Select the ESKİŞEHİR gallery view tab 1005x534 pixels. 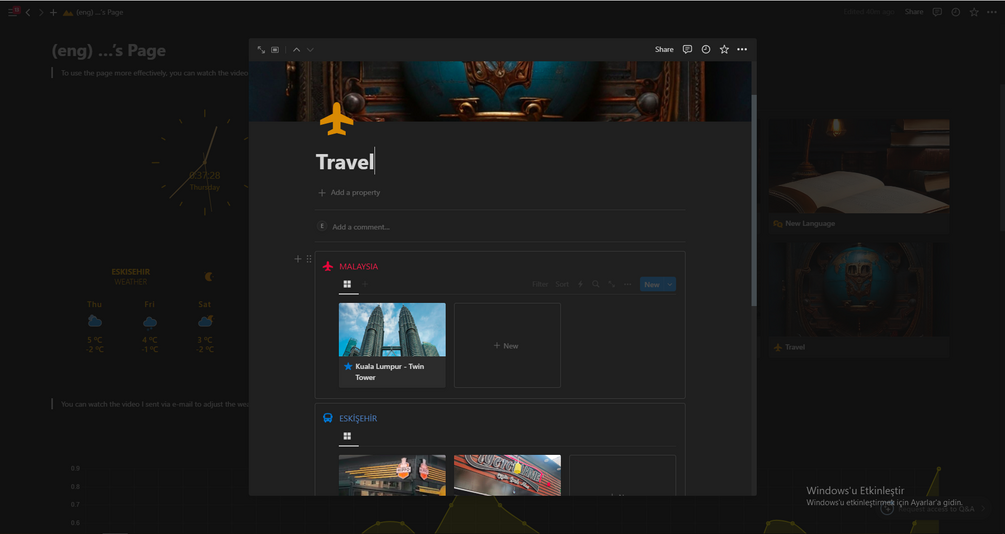coord(347,436)
